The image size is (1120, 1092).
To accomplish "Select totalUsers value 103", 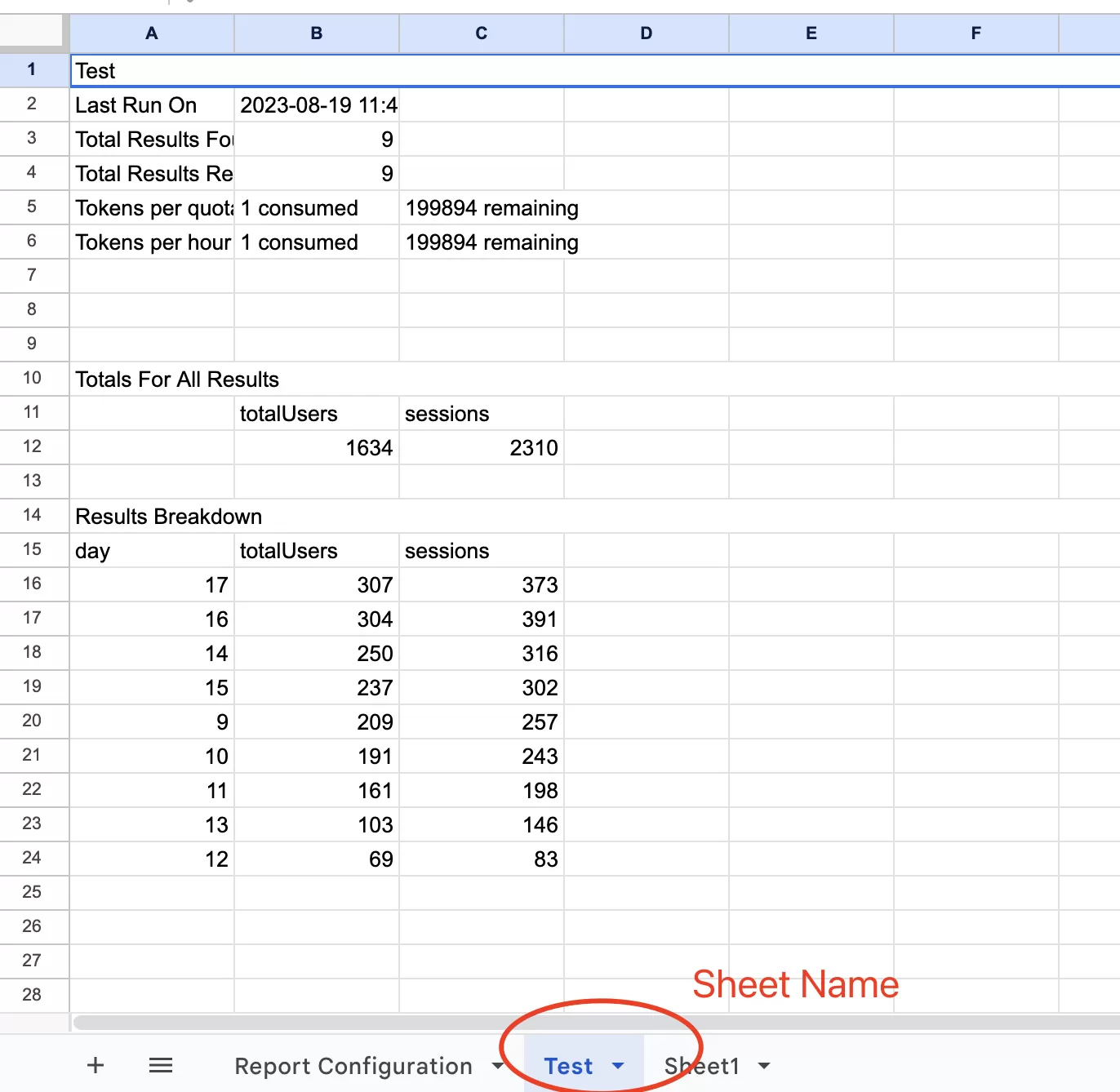I will coord(317,825).
